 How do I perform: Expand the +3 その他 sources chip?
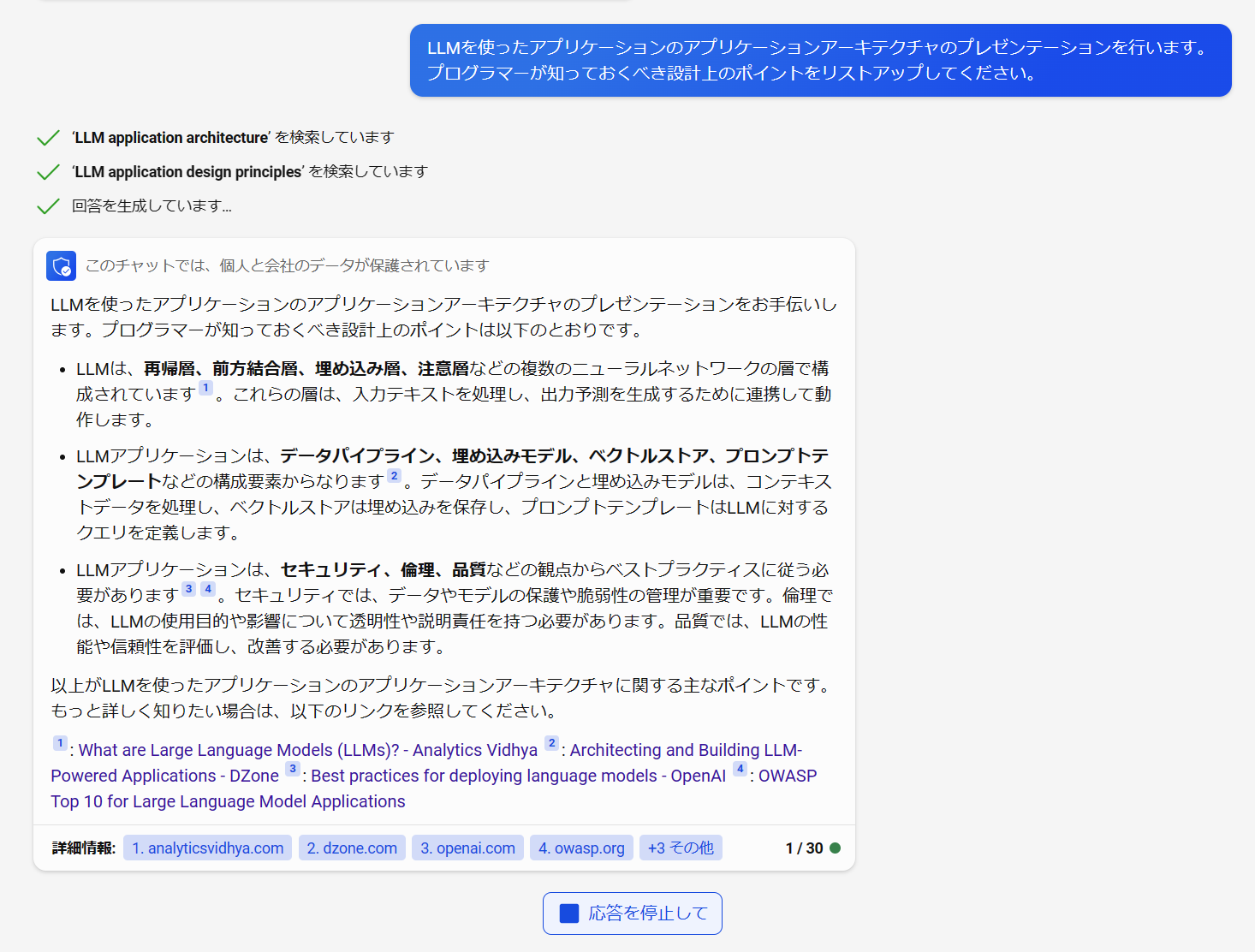681,848
